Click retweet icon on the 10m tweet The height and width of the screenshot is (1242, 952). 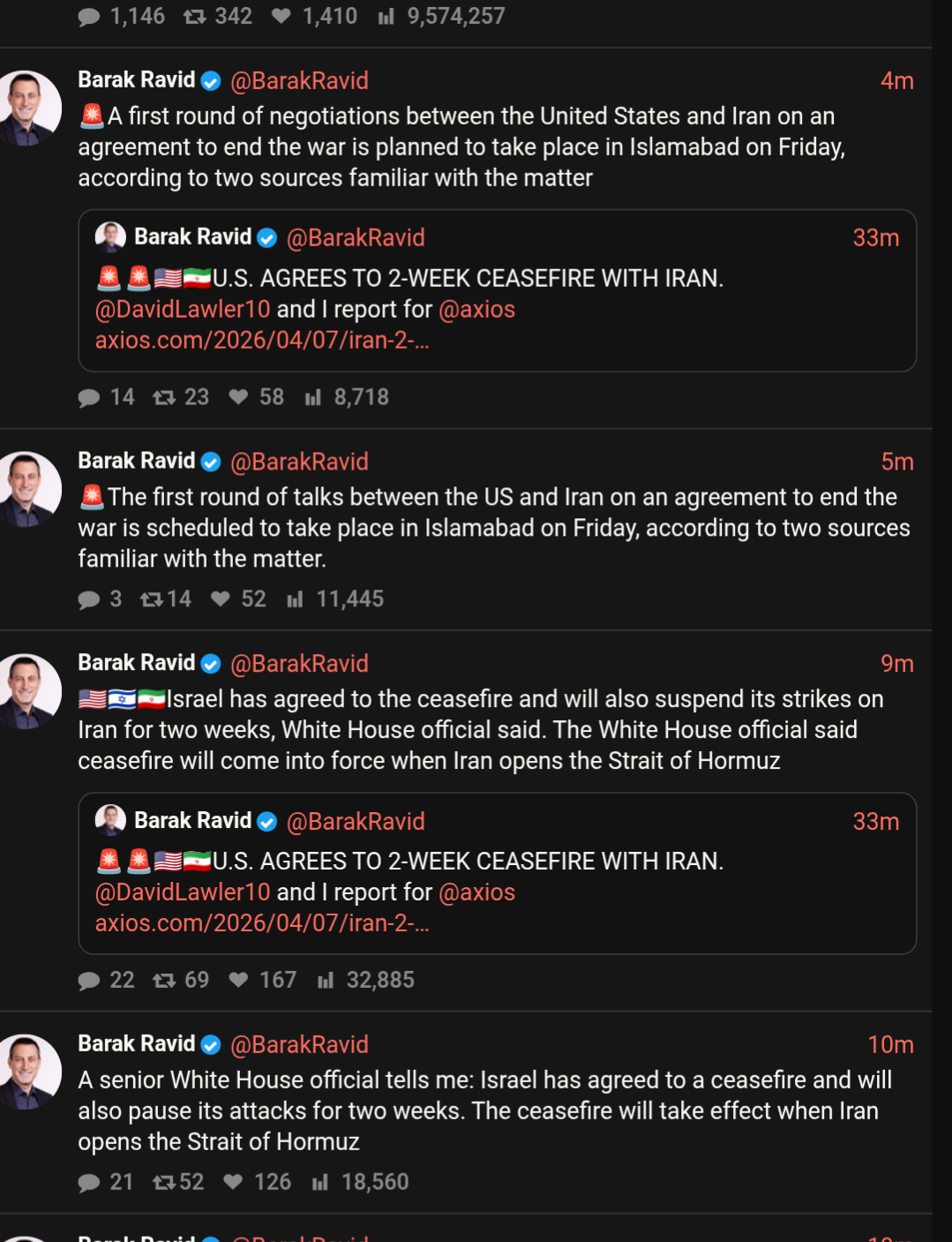(164, 1182)
